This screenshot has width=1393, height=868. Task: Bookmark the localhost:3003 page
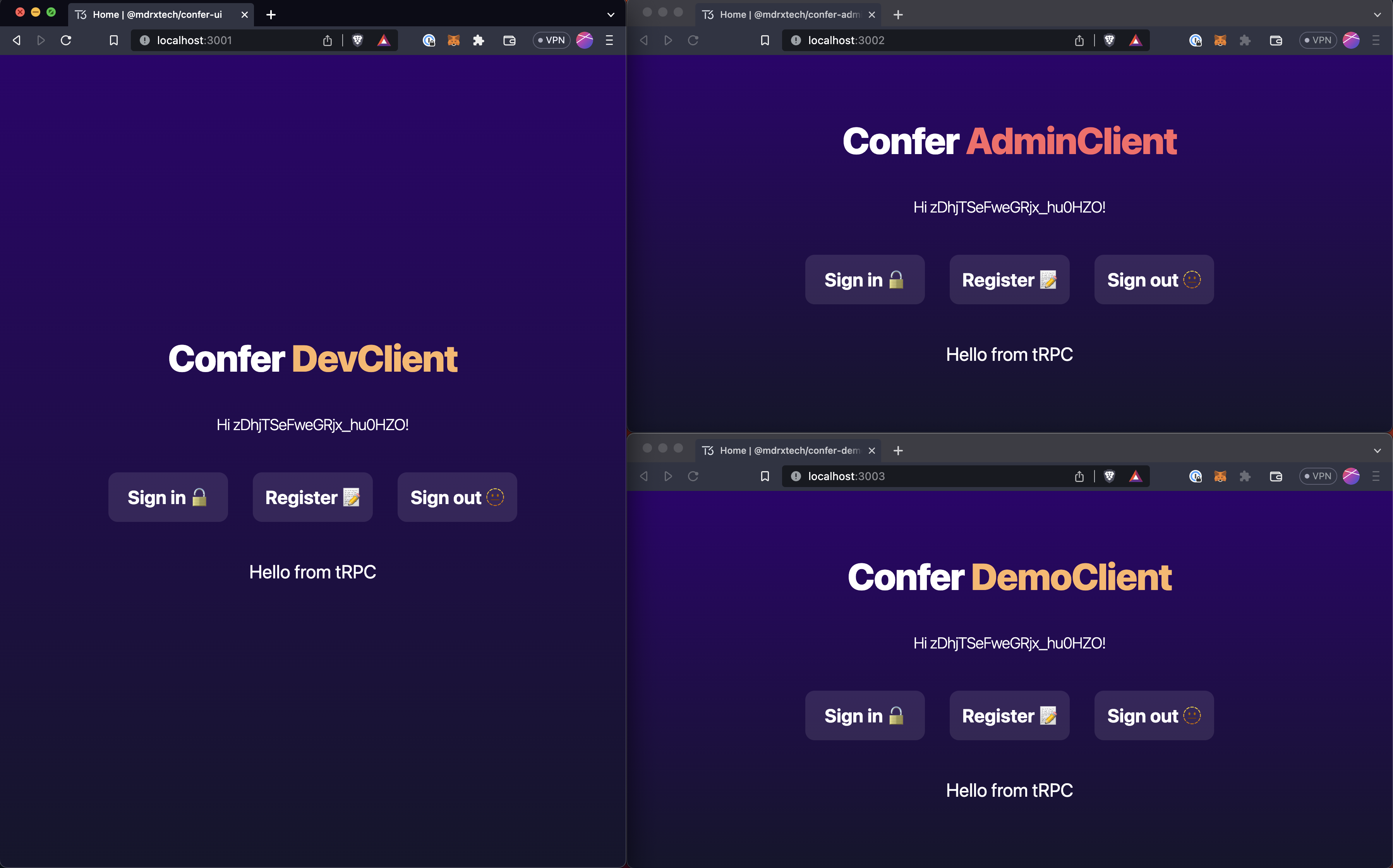(x=765, y=476)
